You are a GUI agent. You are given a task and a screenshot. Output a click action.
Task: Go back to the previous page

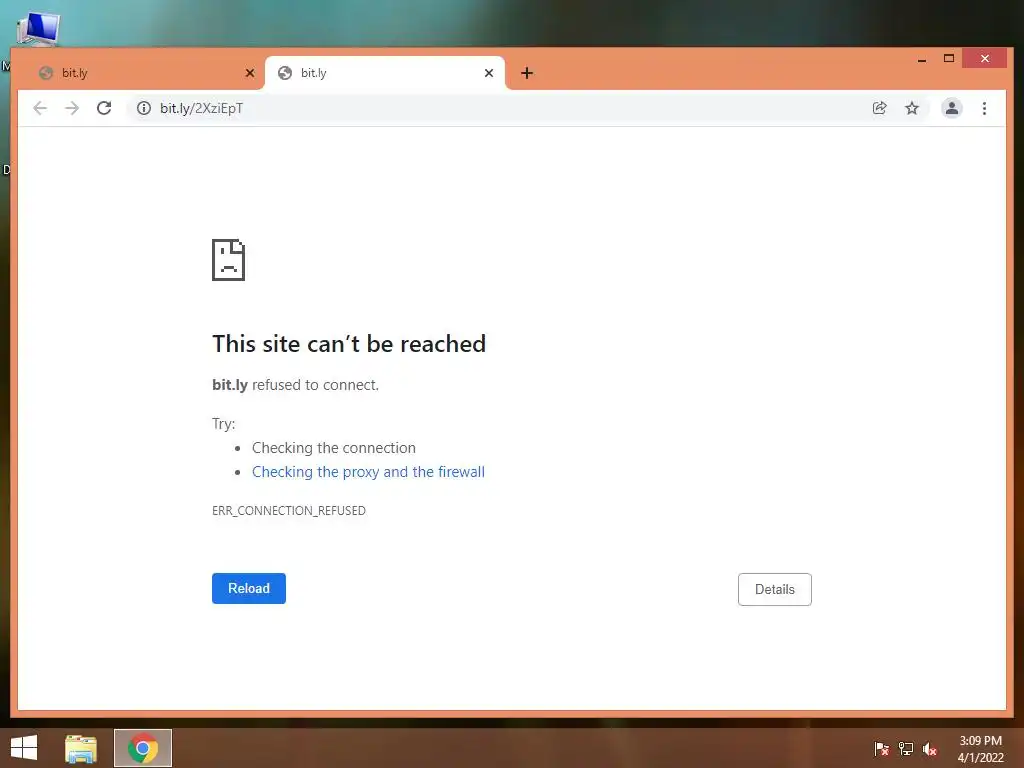pos(40,108)
